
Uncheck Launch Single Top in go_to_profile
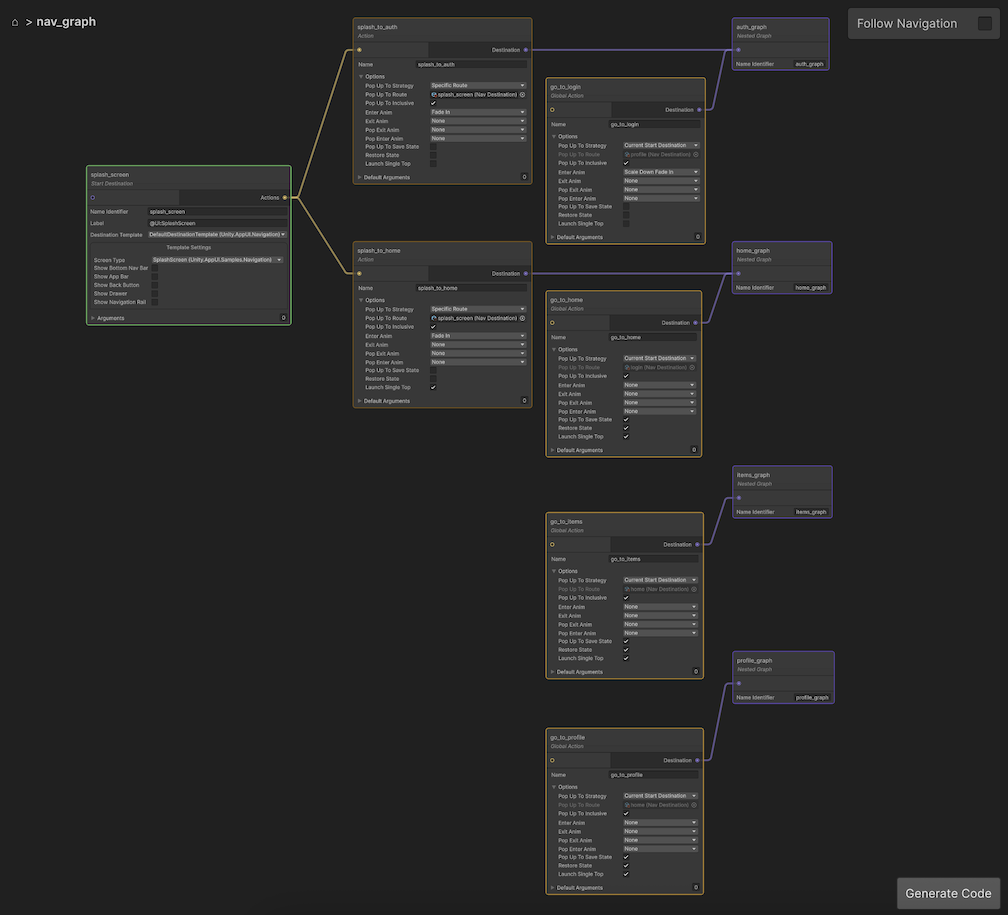coord(626,874)
